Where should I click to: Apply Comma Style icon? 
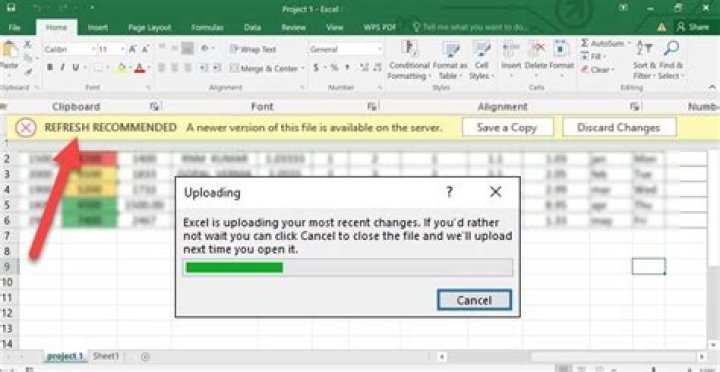pyautogui.click(x=347, y=68)
